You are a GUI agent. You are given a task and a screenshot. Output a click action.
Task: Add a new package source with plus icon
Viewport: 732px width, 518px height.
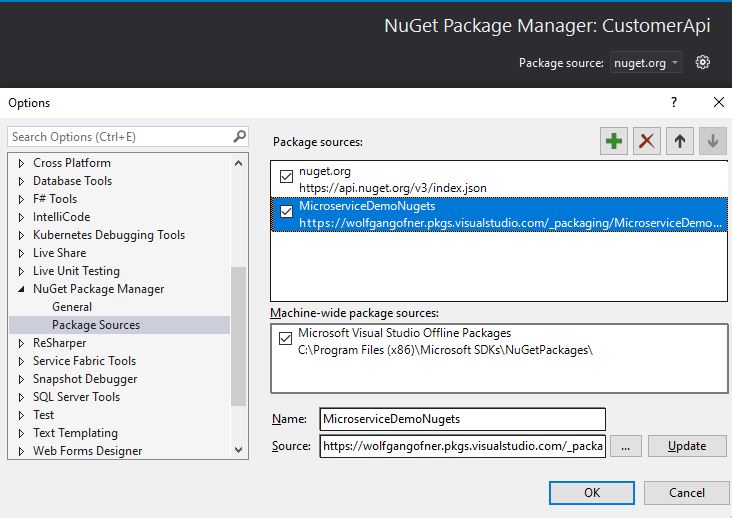tap(613, 141)
